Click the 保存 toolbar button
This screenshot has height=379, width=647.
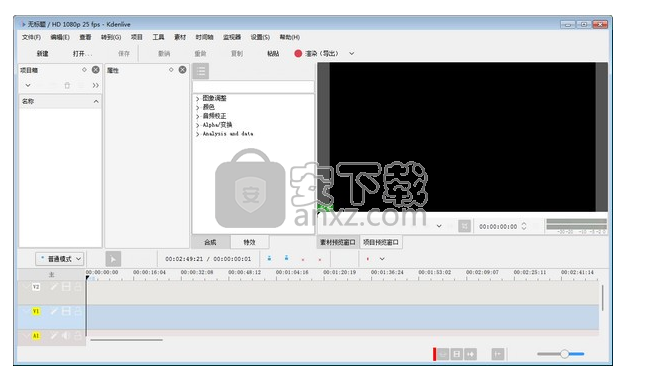[x=124, y=54]
